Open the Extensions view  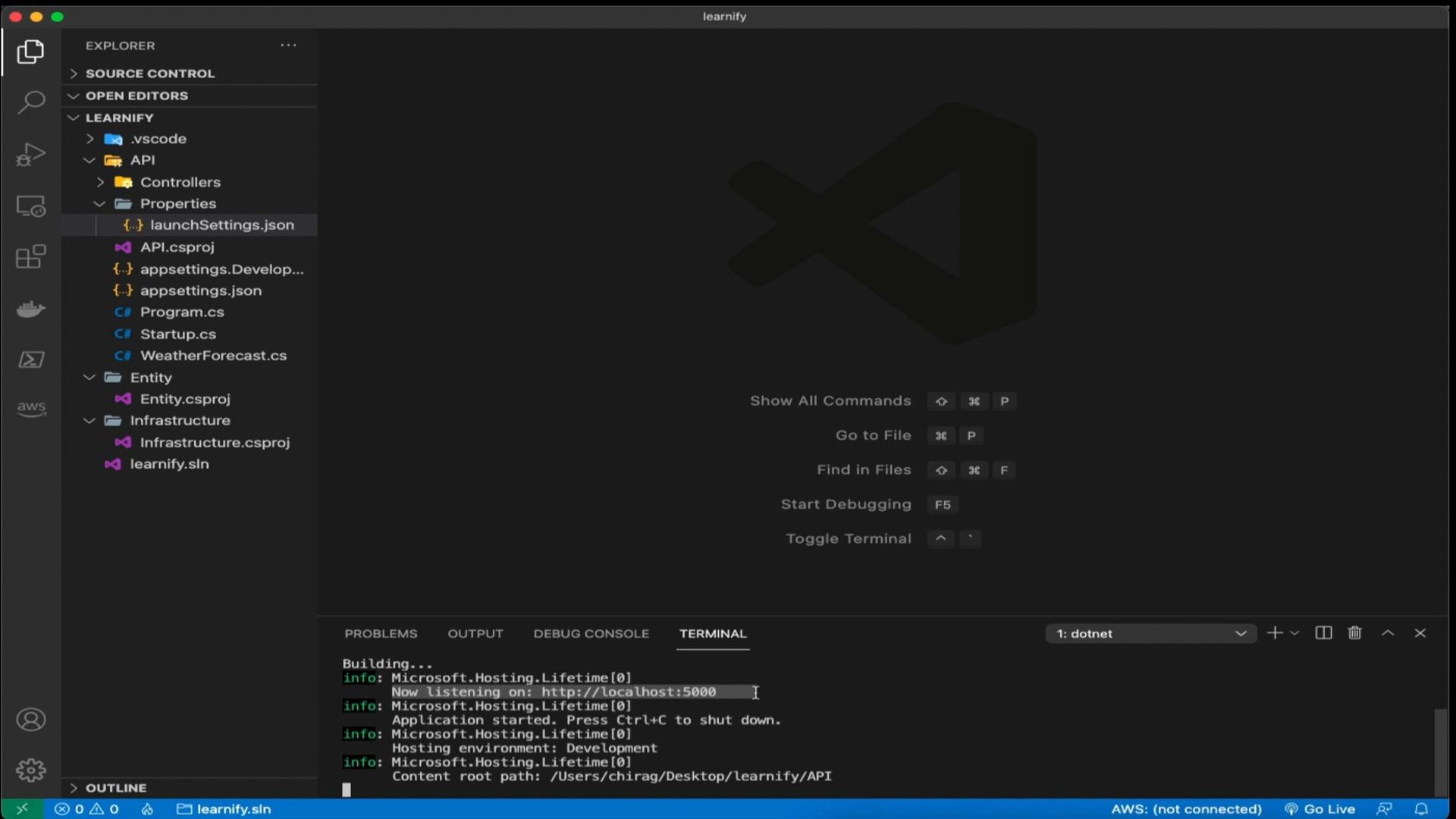30,257
